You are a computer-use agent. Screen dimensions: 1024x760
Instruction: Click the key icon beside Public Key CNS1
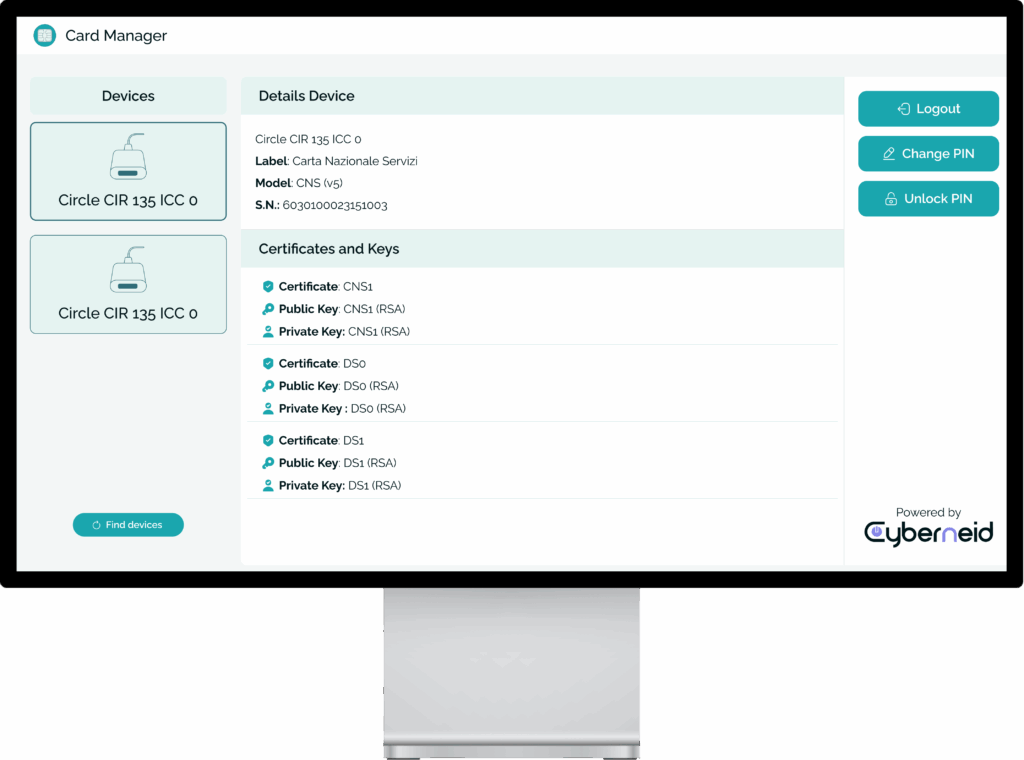click(x=268, y=309)
